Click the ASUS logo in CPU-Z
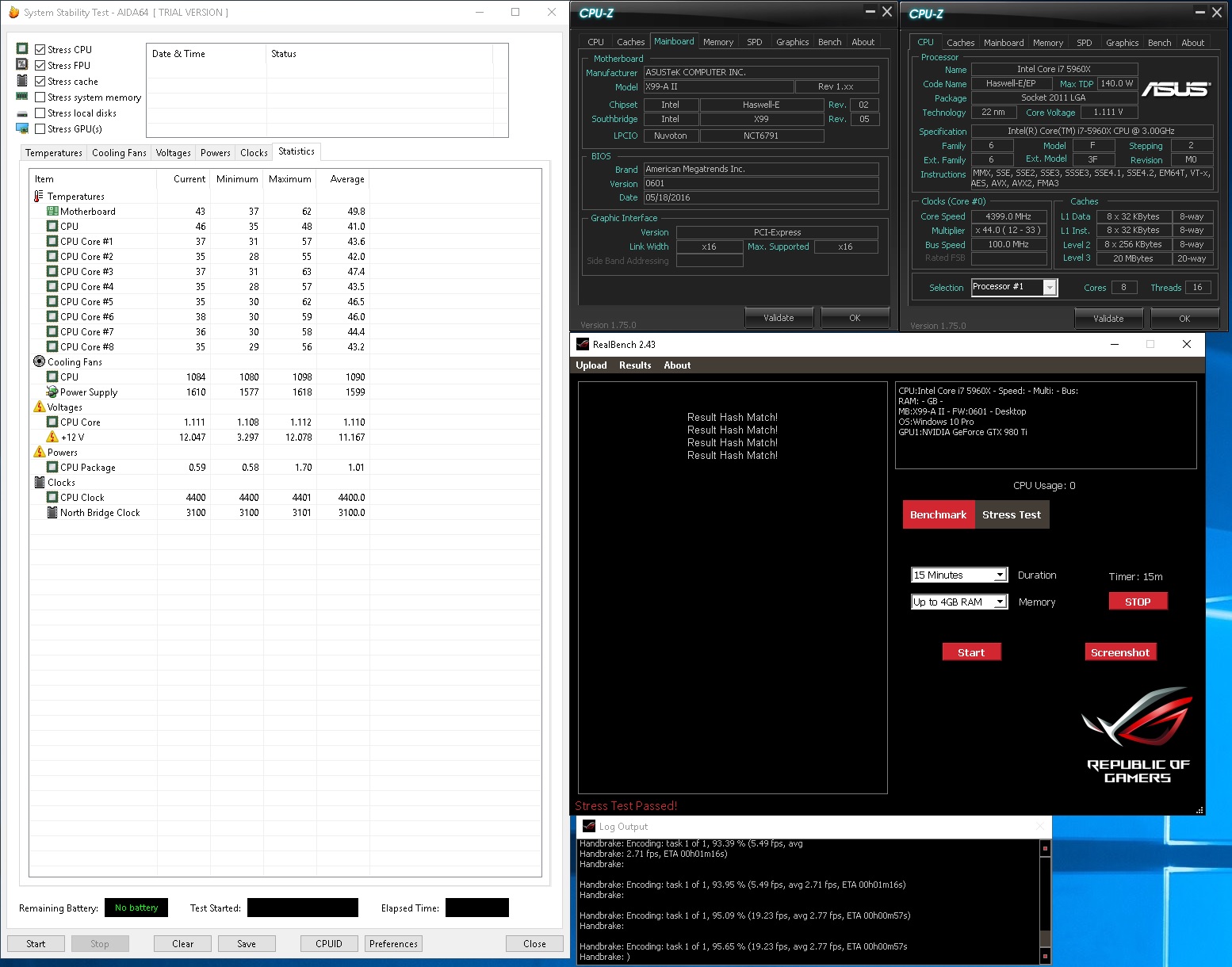The width and height of the screenshot is (1232, 967). pyautogui.click(x=1176, y=89)
